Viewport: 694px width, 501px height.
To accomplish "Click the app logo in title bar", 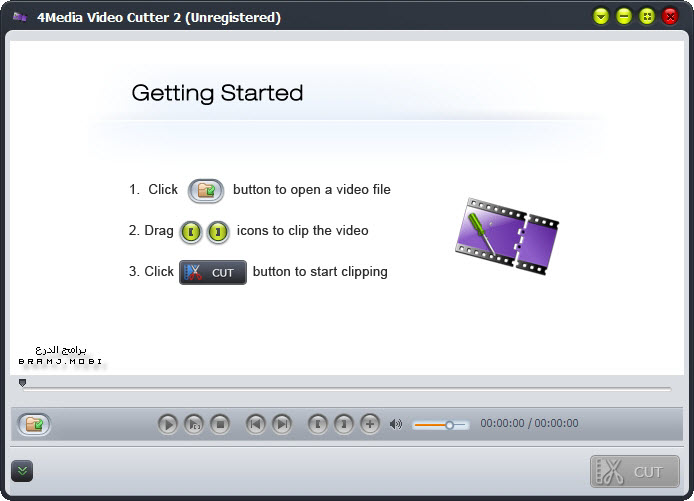I will pyautogui.click(x=20, y=17).
